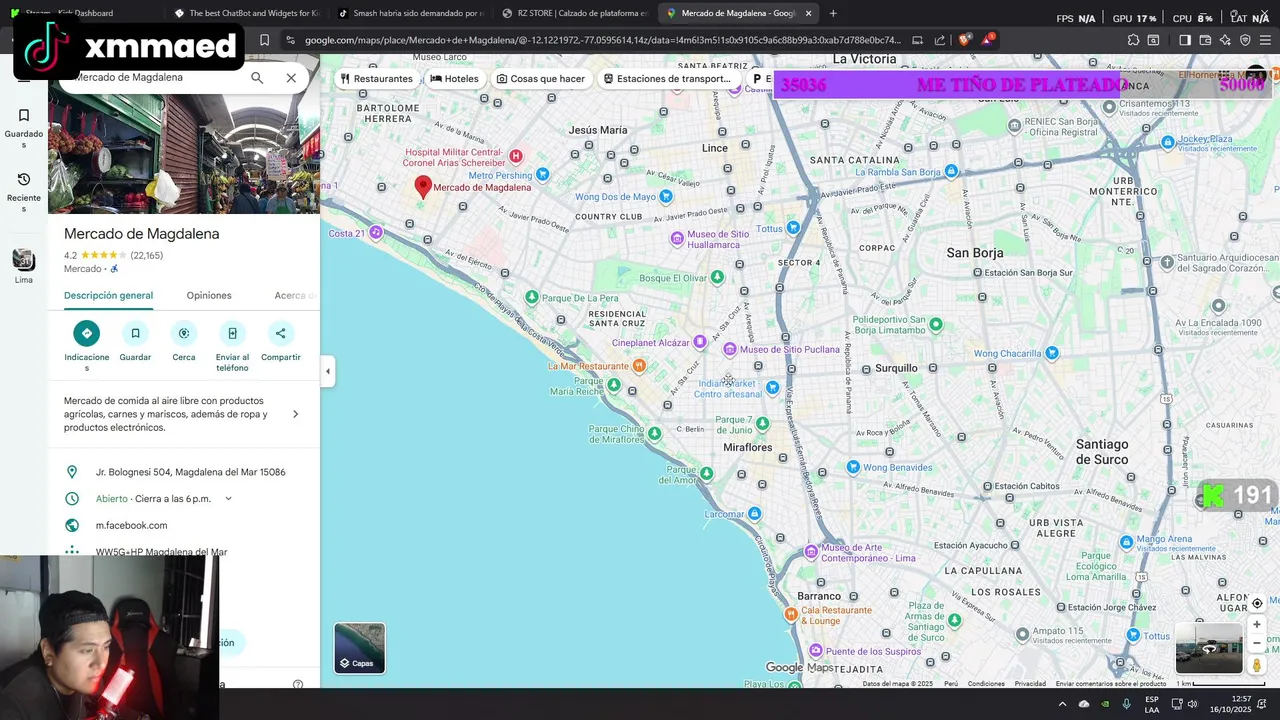Select the Larcomar shopping marker
Image resolution: width=1280 pixels, height=720 pixels.
click(x=754, y=513)
